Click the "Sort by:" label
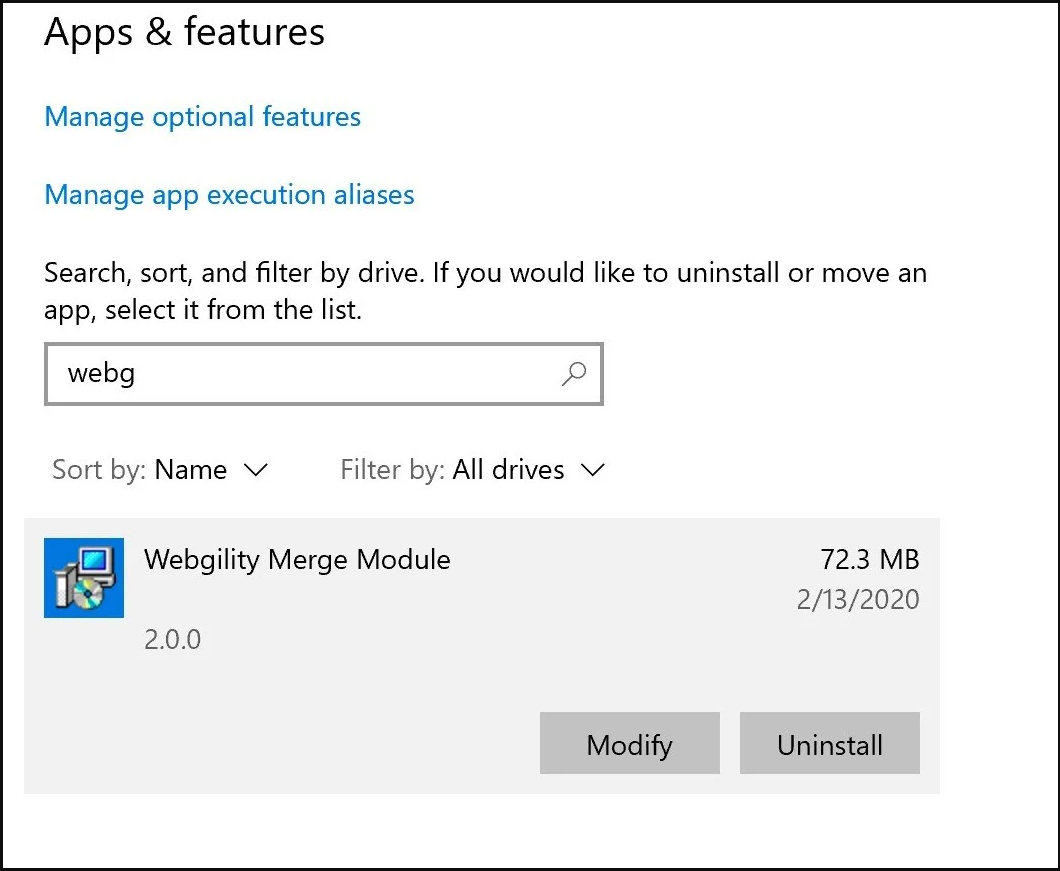This screenshot has height=871, width=1060. [x=100, y=470]
